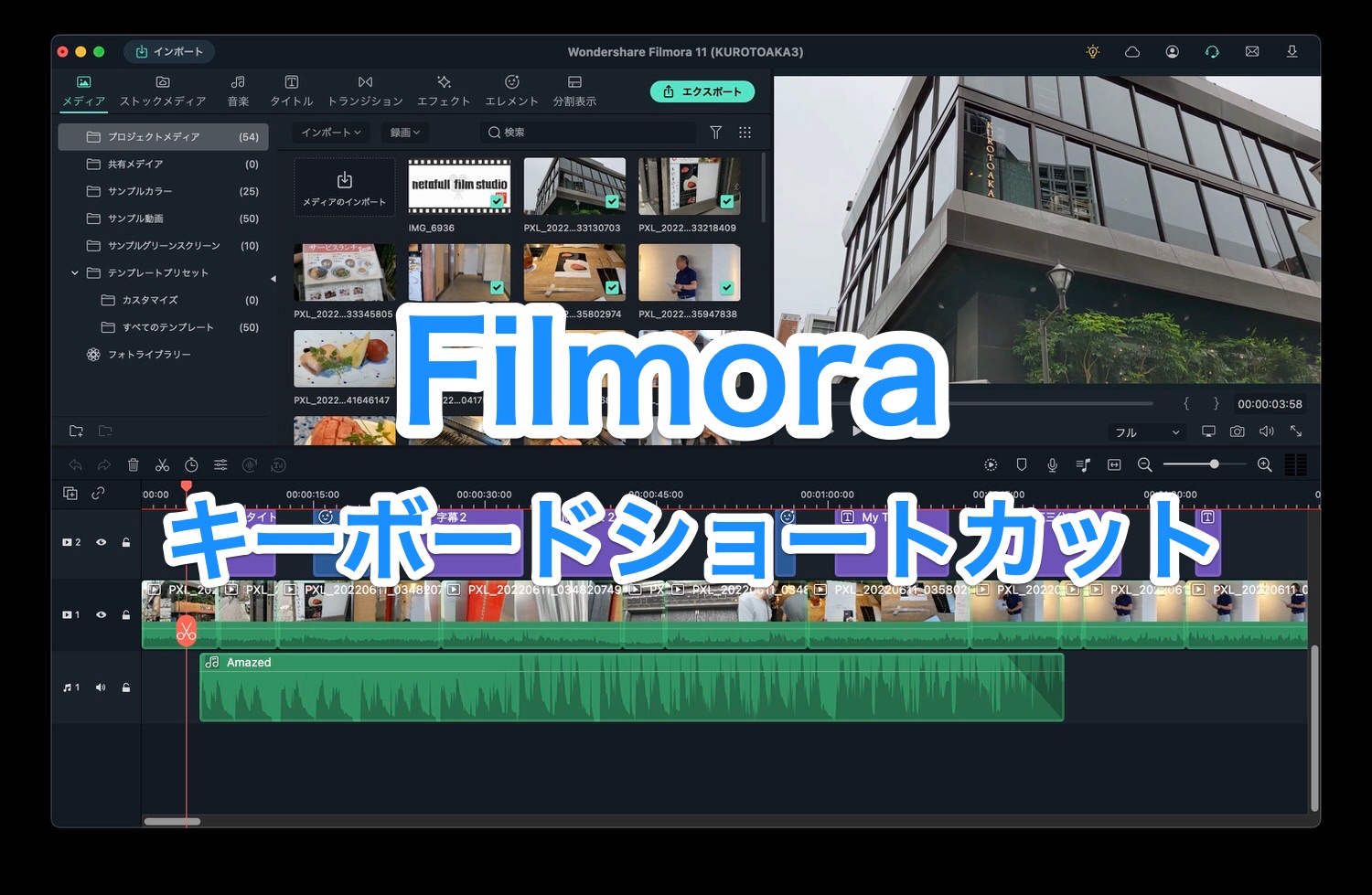This screenshot has height=895, width=1372.
Task: Click the エクスポート export button
Action: point(702,91)
